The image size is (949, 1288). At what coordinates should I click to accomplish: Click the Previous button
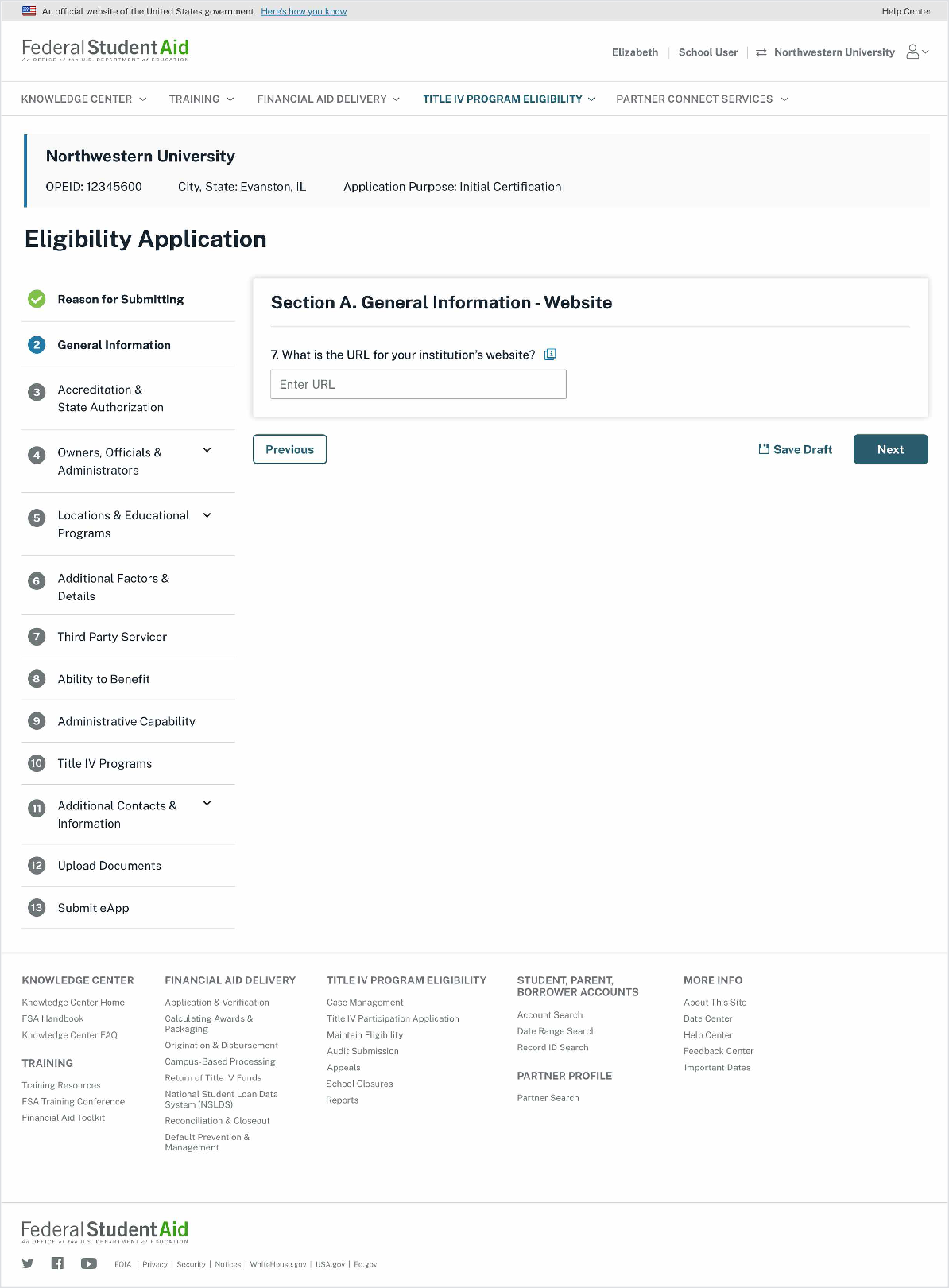(289, 449)
